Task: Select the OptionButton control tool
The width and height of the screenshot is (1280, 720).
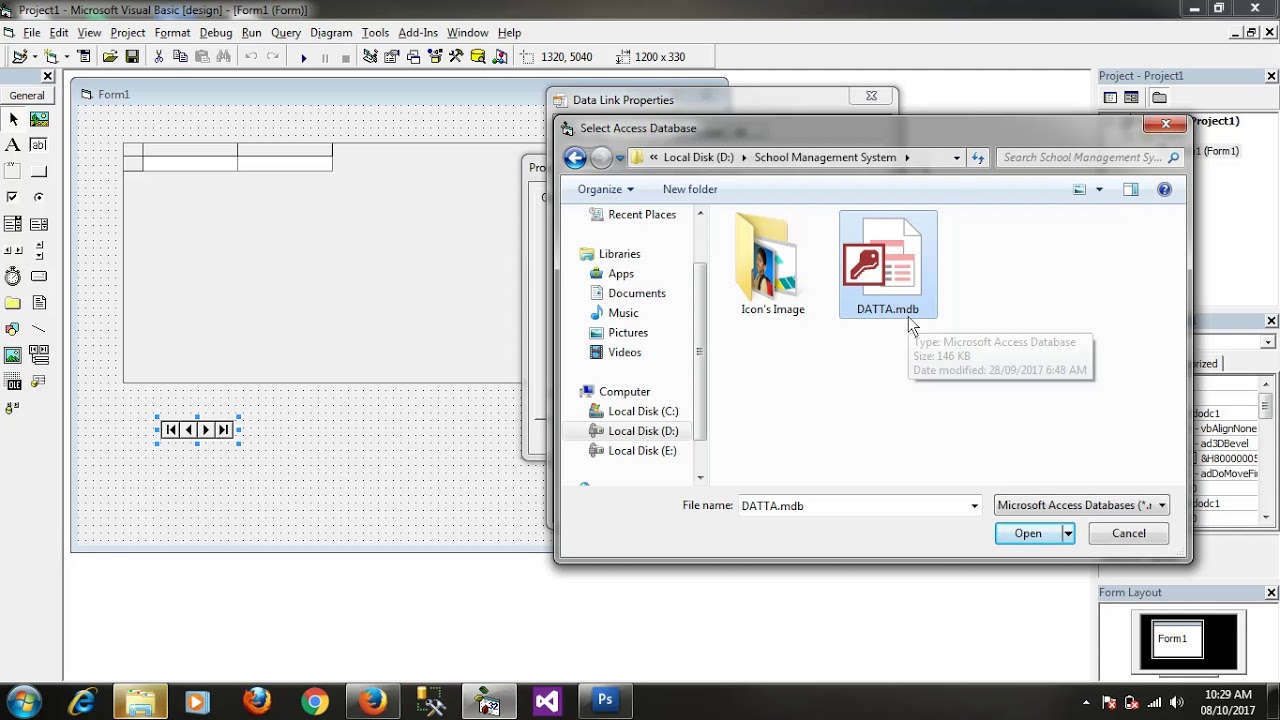Action: (x=39, y=197)
